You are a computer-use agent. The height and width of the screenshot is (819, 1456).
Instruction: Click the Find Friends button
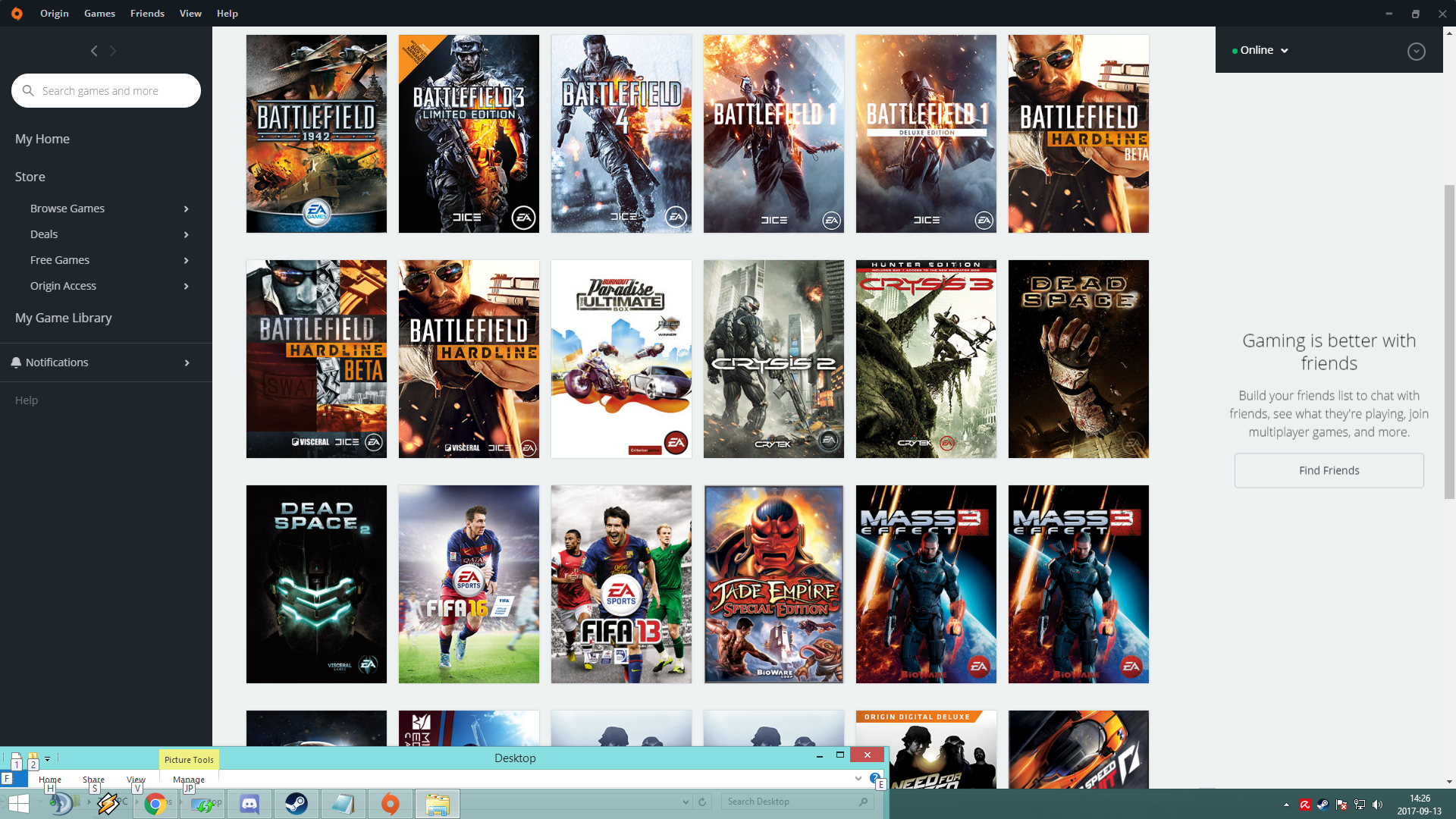pyautogui.click(x=1329, y=470)
